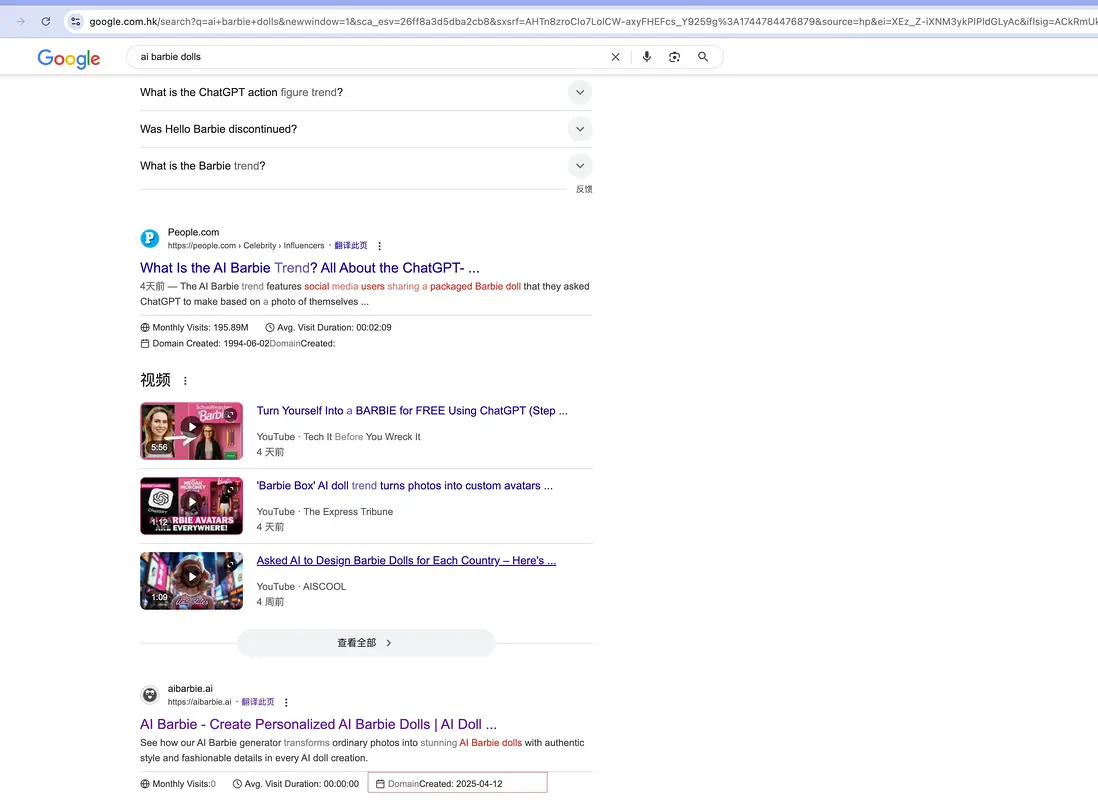Click 'YouTube · AISCOOL' source text

301,587
